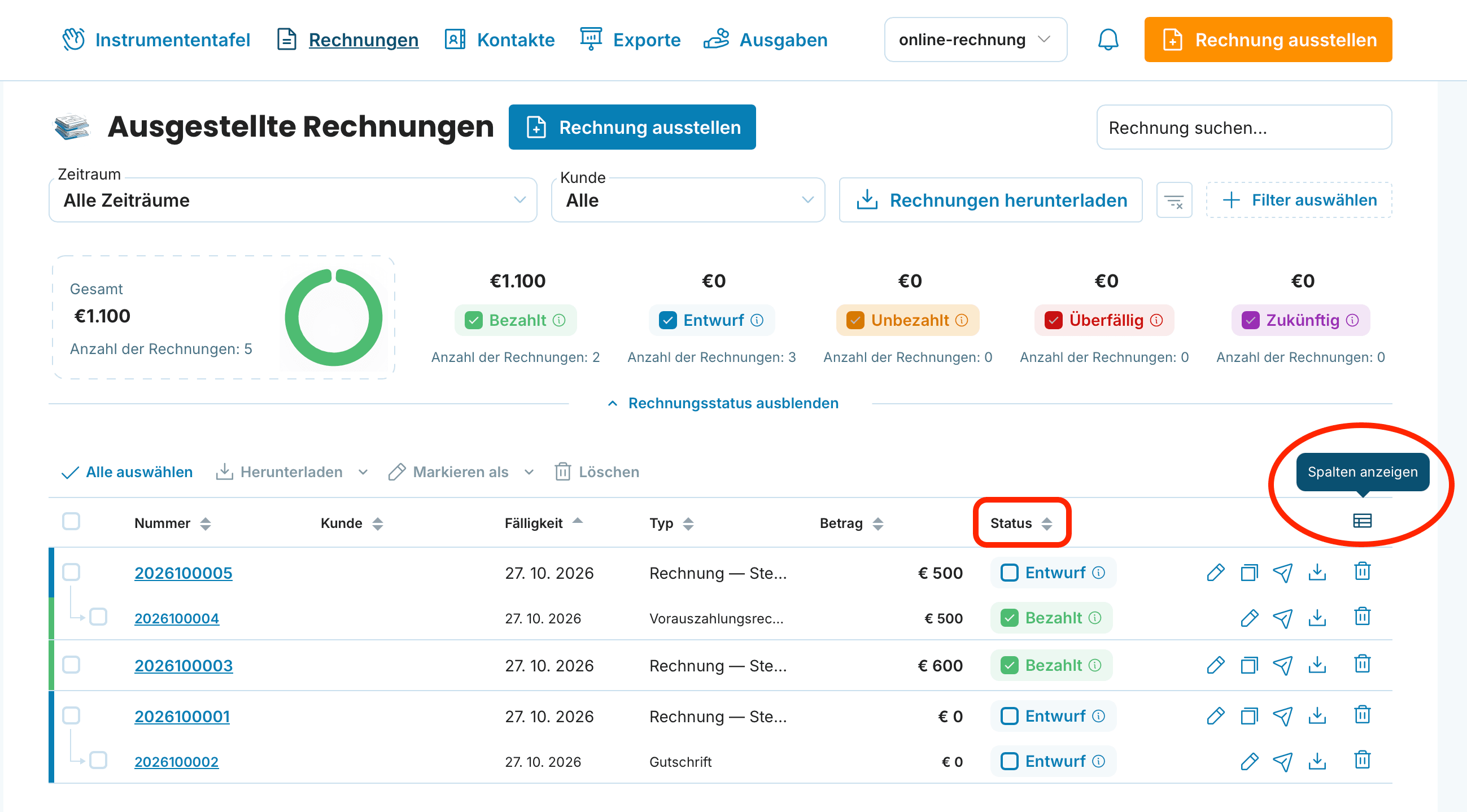Edit invoice 2026100003 with pencil icon
Screen dimensions: 1467x812
coord(1215,665)
